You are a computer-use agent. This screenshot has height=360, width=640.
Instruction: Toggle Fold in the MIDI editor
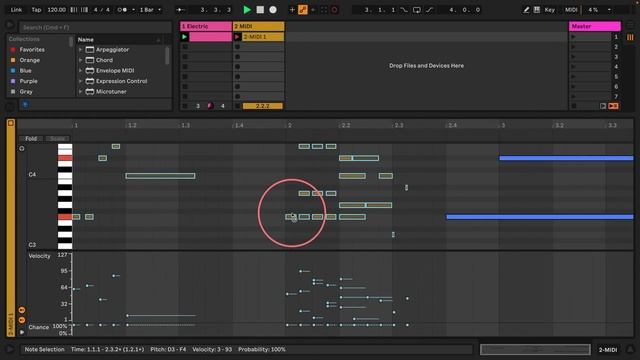(x=31, y=138)
